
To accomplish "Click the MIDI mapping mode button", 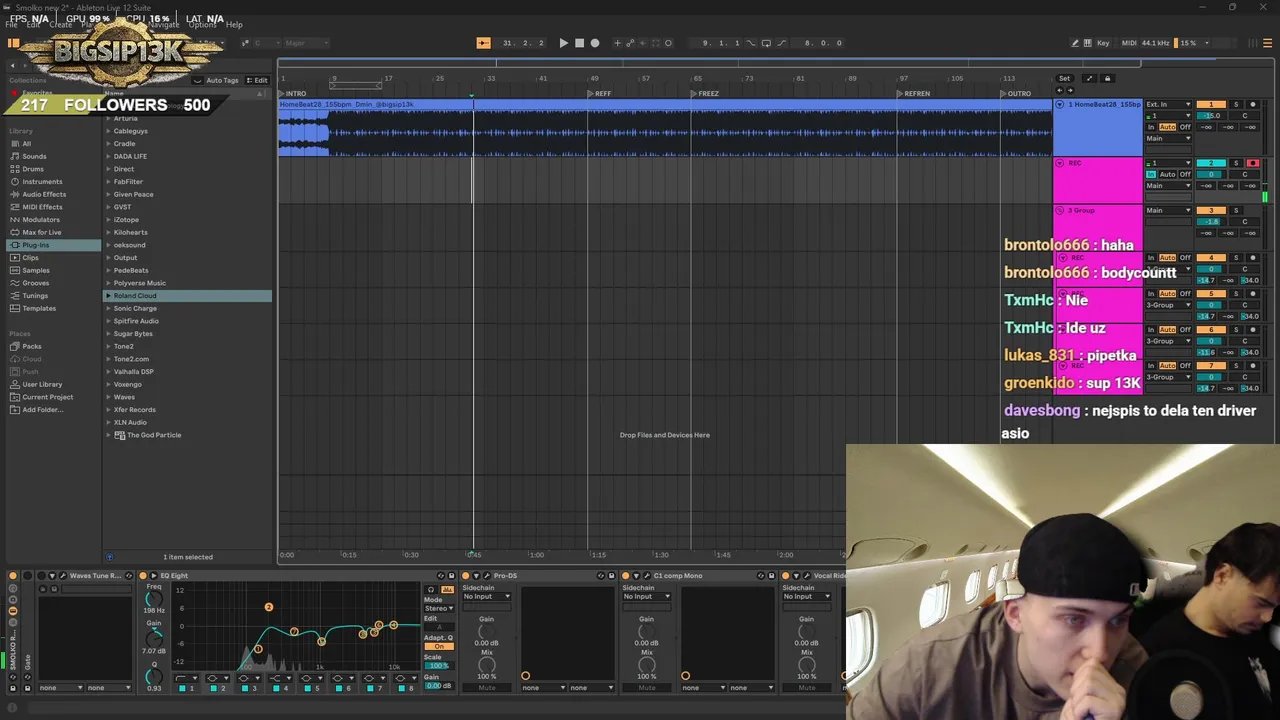I will (x=1129, y=43).
